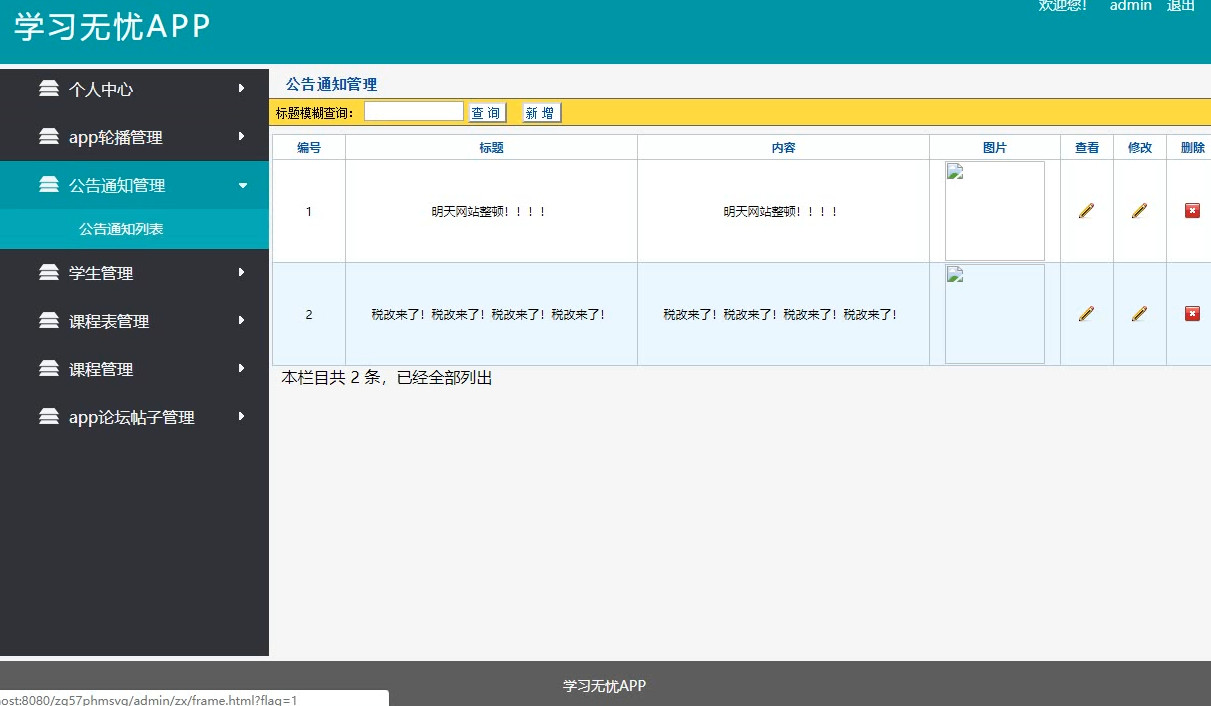The image size is (1211, 706).
Task: Click the stack icon beside 学生管理
Action: [x=49, y=272]
